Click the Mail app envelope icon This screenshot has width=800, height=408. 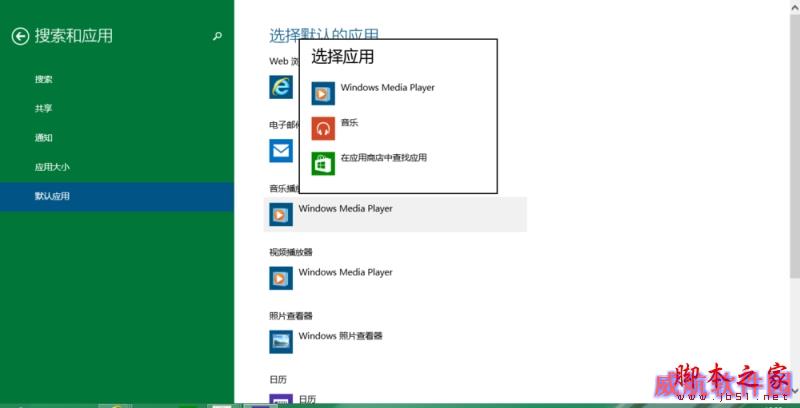pos(281,151)
